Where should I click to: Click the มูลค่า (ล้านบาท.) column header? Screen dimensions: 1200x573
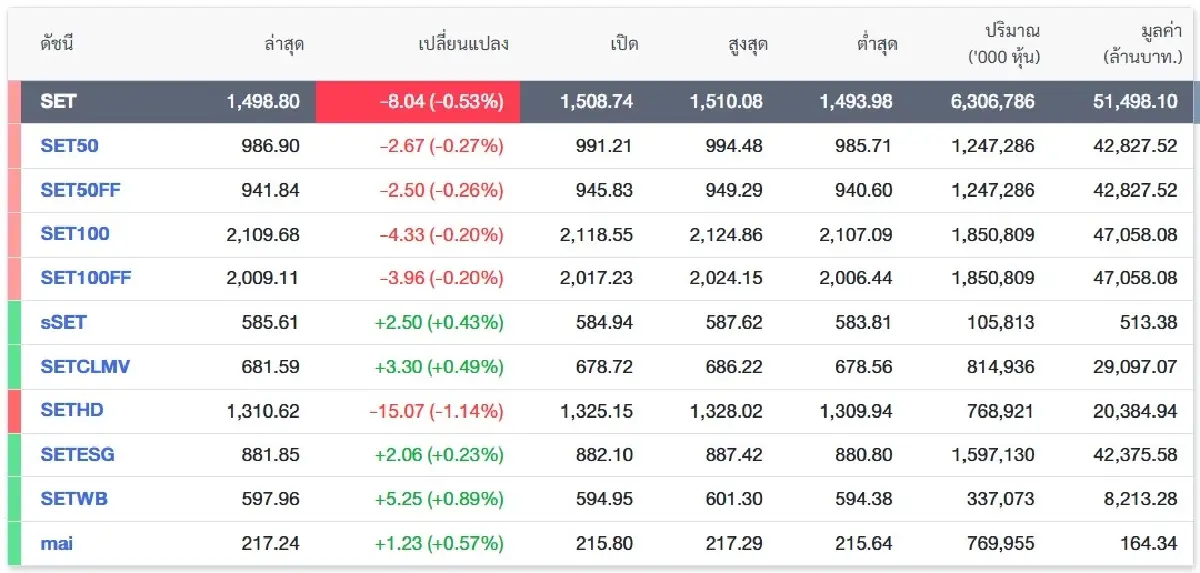(x=1141, y=45)
